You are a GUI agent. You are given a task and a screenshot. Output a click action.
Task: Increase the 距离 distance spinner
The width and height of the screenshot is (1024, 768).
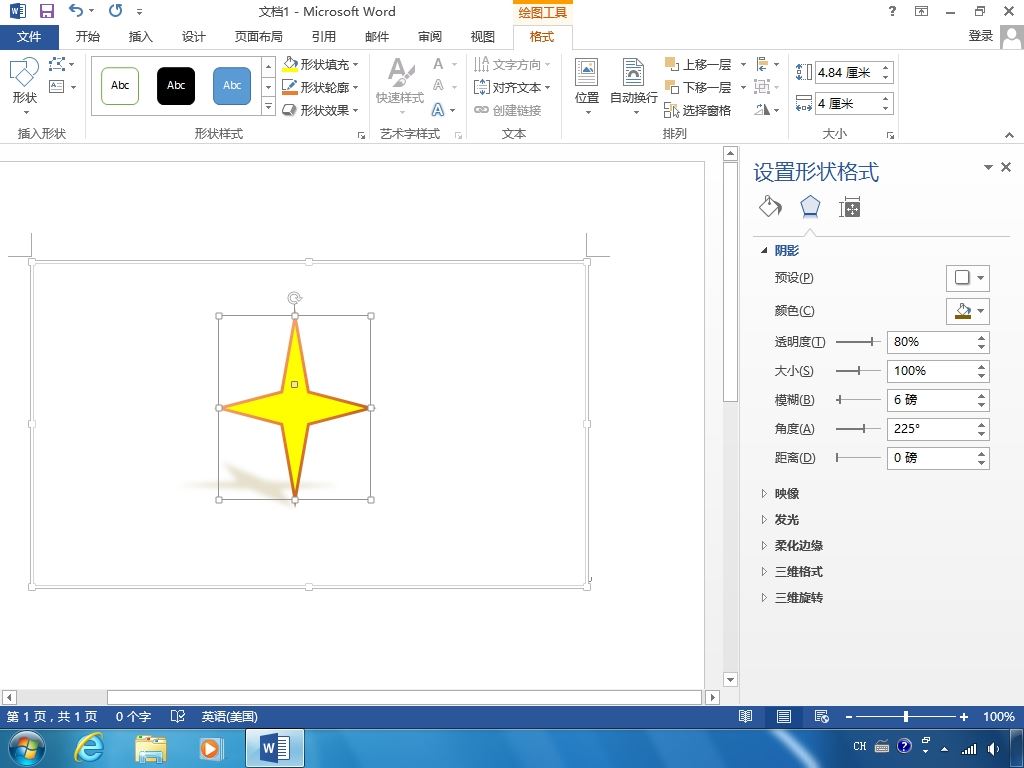click(982, 453)
